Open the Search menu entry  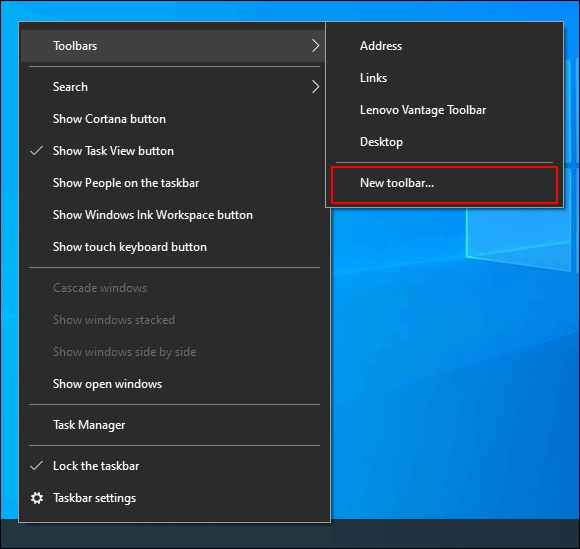[173, 87]
